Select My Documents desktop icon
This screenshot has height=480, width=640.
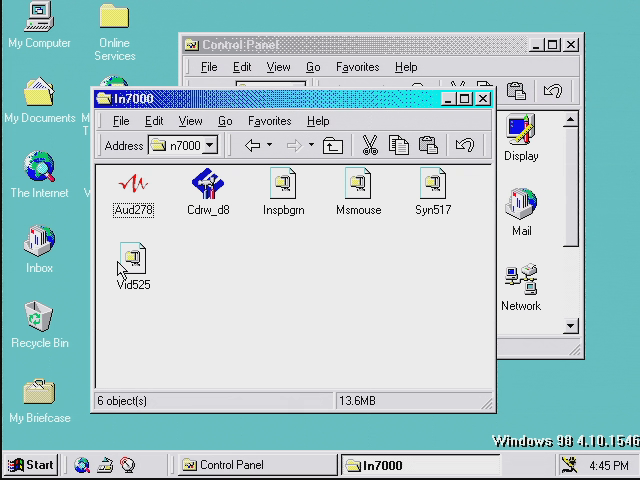[39, 91]
